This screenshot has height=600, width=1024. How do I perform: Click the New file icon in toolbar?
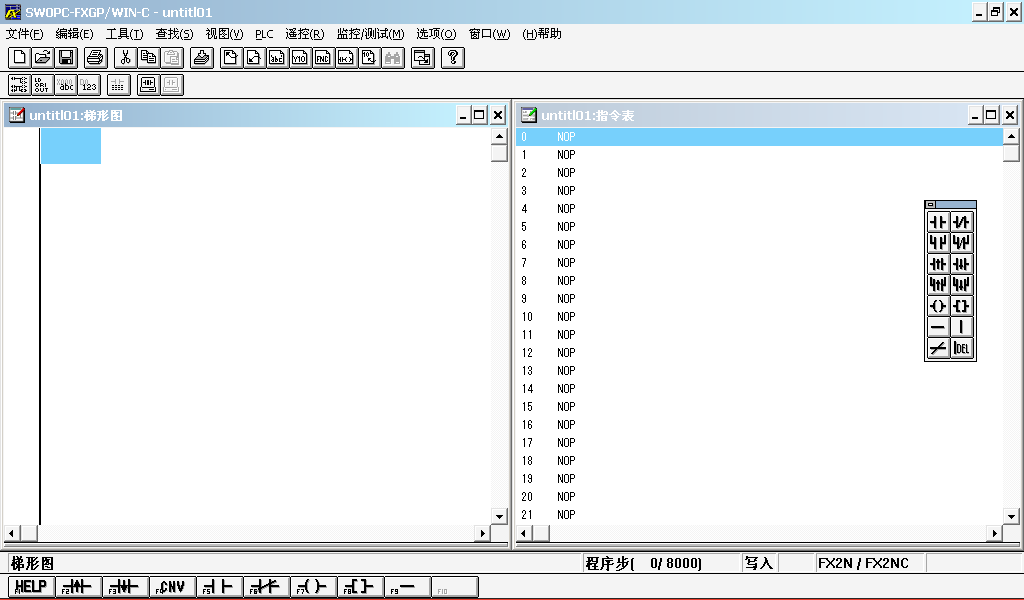[x=19, y=58]
